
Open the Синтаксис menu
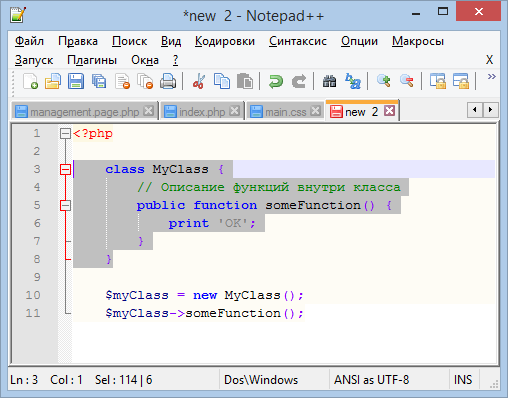[298, 41]
